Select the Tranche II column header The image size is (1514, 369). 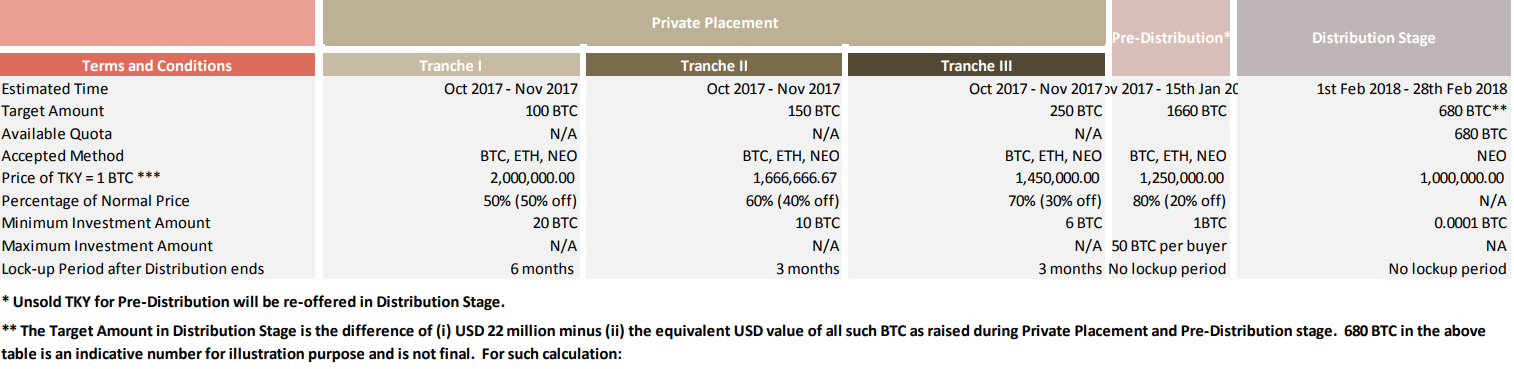713,66
